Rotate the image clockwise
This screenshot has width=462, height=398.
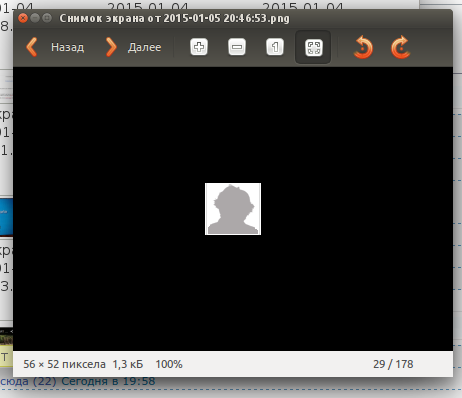400,47
